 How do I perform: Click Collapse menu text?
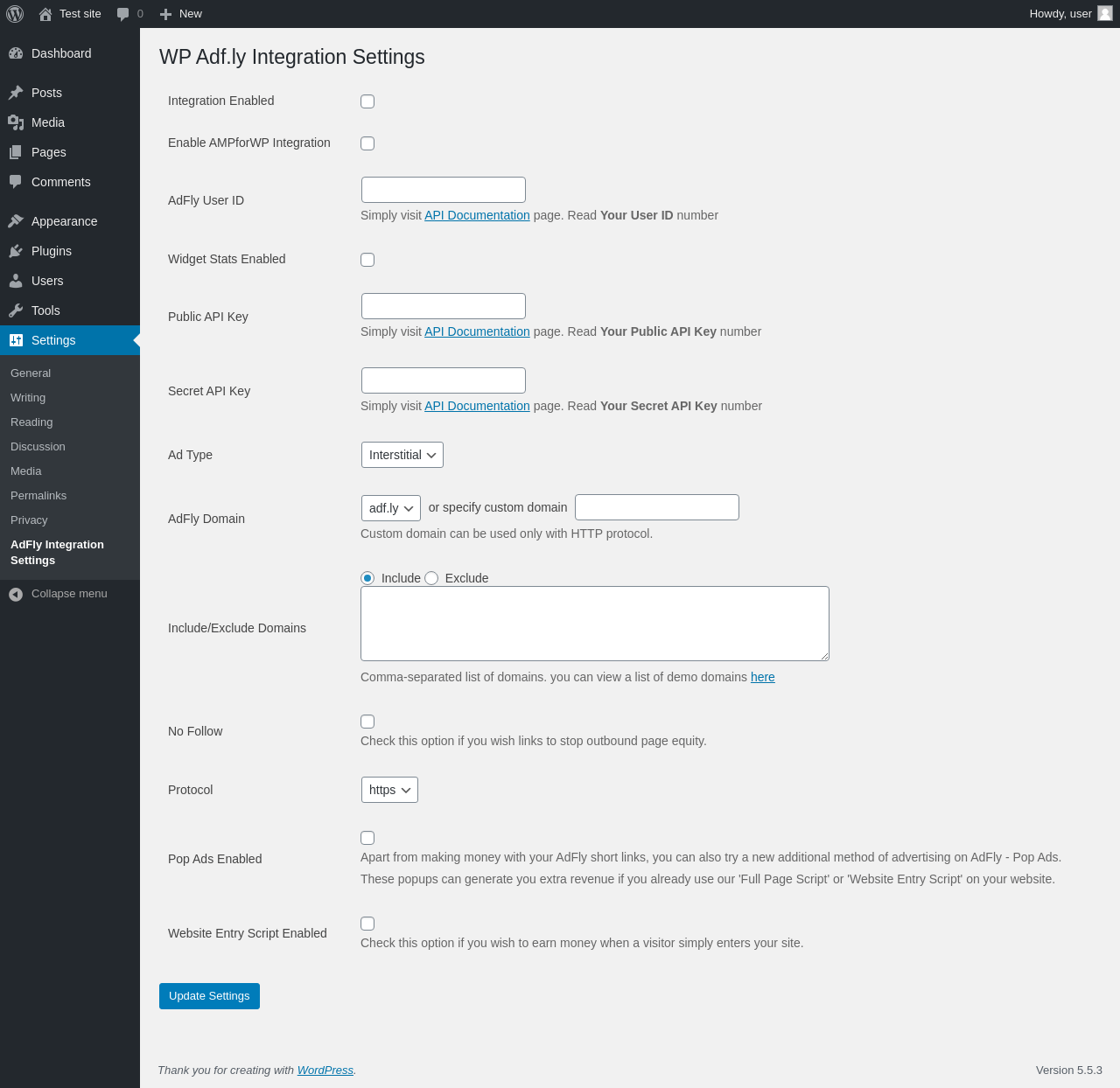click(x=69, y=594)
